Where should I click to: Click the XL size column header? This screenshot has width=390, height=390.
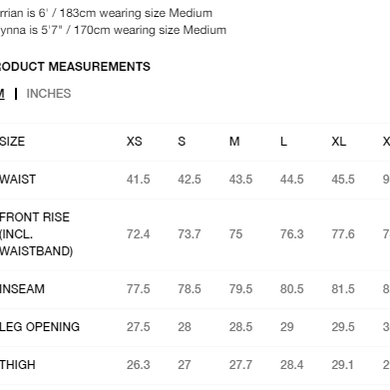coord(339,141)
